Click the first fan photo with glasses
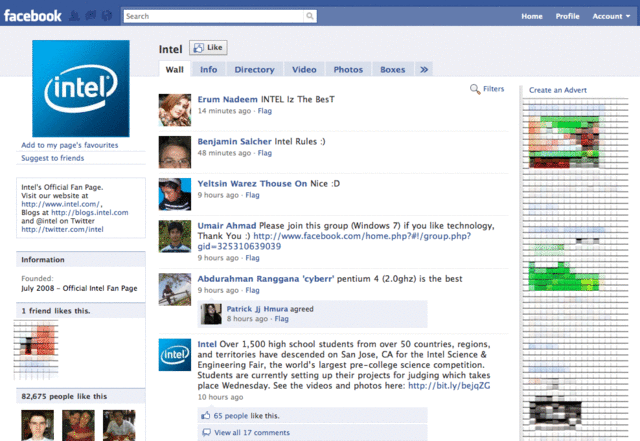This screenshot has height=441, width=640. pos(38,425)
